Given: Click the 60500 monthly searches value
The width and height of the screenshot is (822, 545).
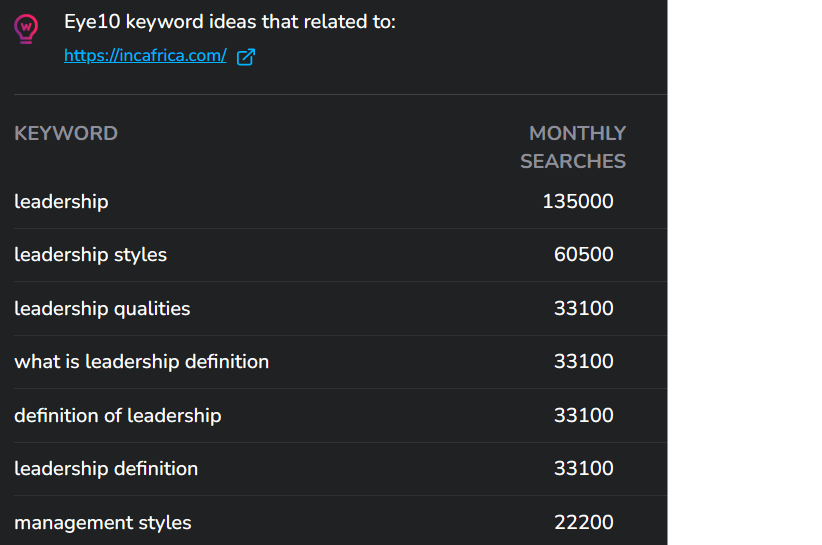Looking at the screenshot, I should click(584, 255).
